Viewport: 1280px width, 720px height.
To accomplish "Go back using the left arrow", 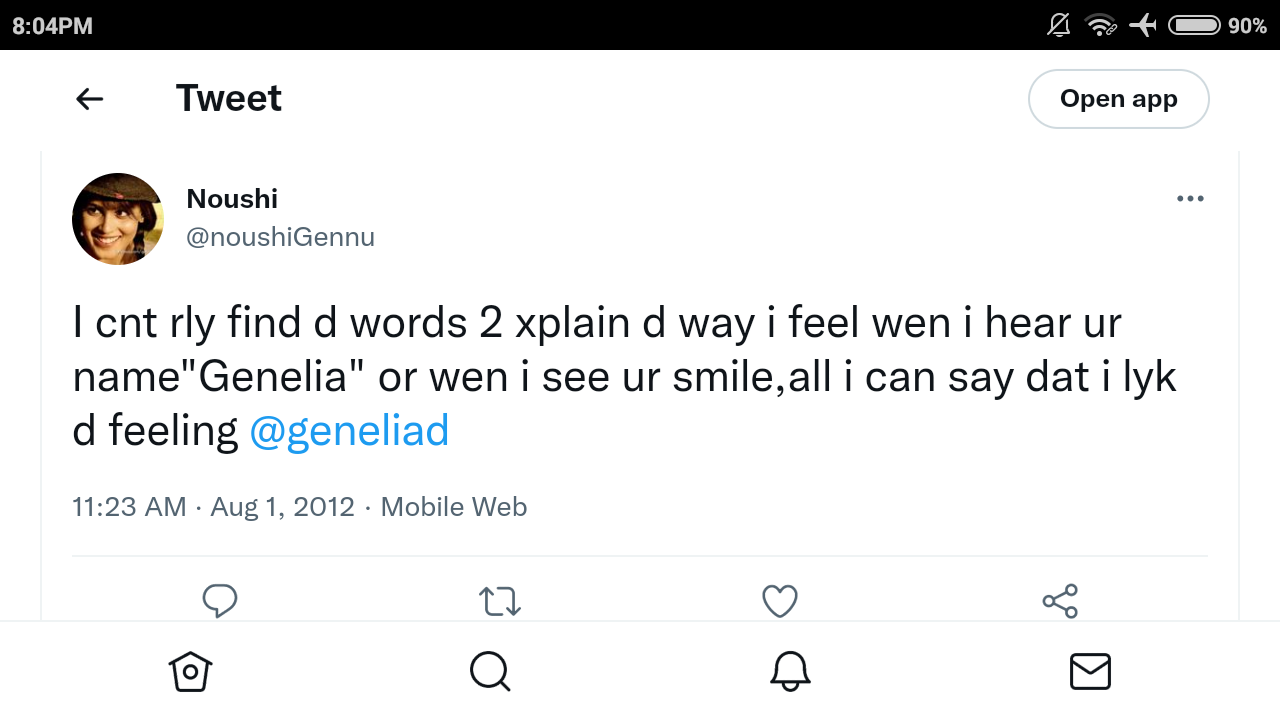I will click(x=90, y=98).
